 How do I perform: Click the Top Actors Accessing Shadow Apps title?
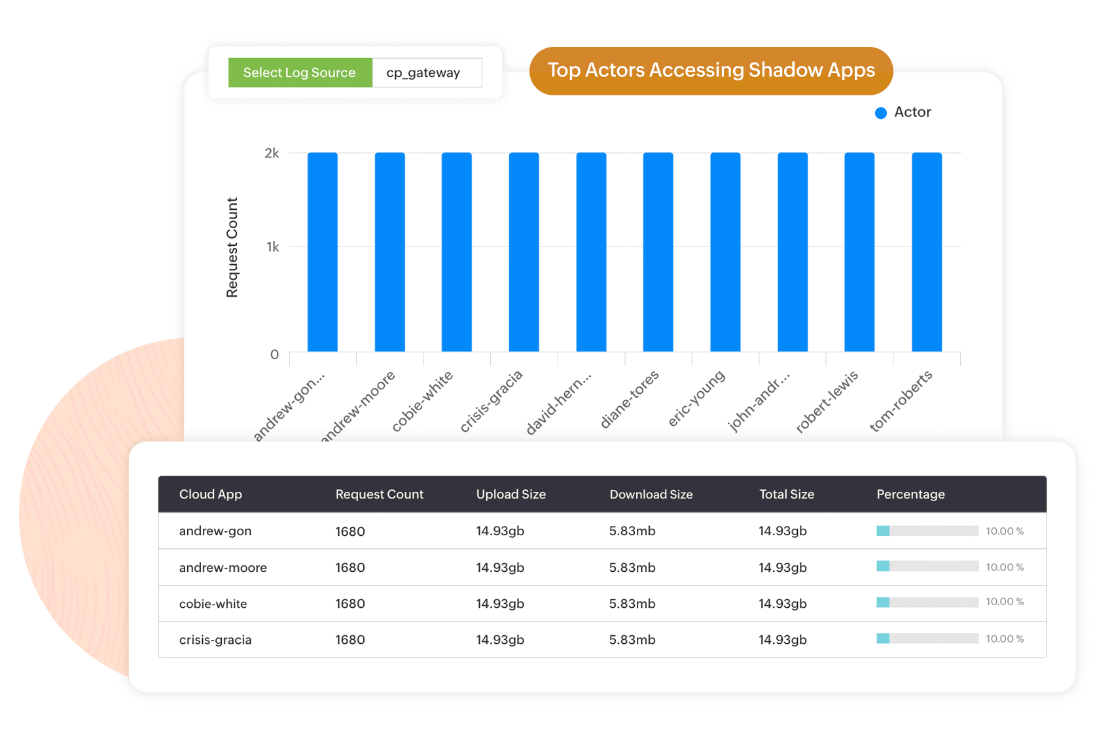pyautogui.click(x=710, y=71)
